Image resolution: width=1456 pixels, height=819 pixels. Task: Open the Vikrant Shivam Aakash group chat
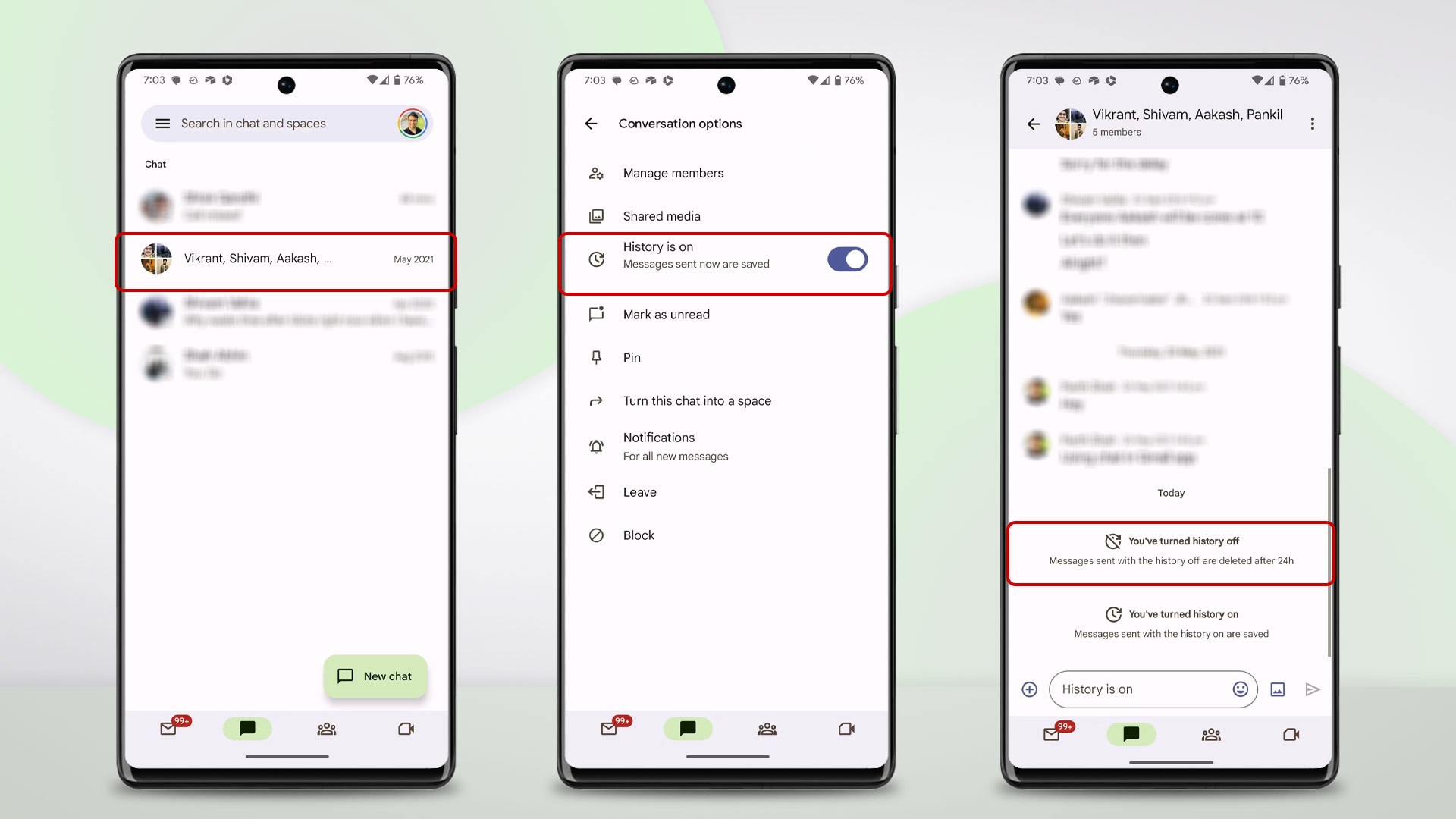(x=285, y=258)
